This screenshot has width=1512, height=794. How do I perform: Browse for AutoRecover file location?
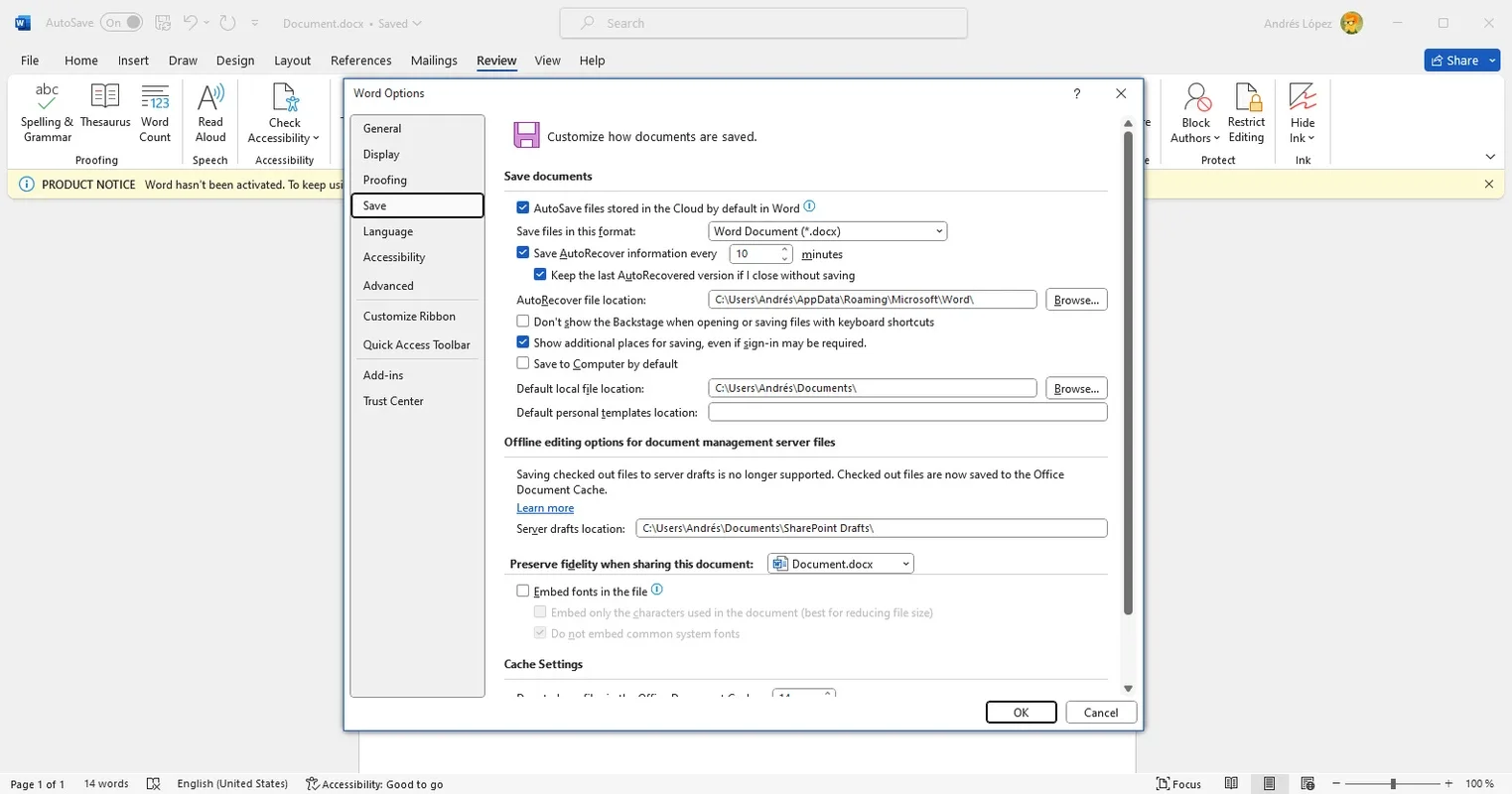[1076, 300]
